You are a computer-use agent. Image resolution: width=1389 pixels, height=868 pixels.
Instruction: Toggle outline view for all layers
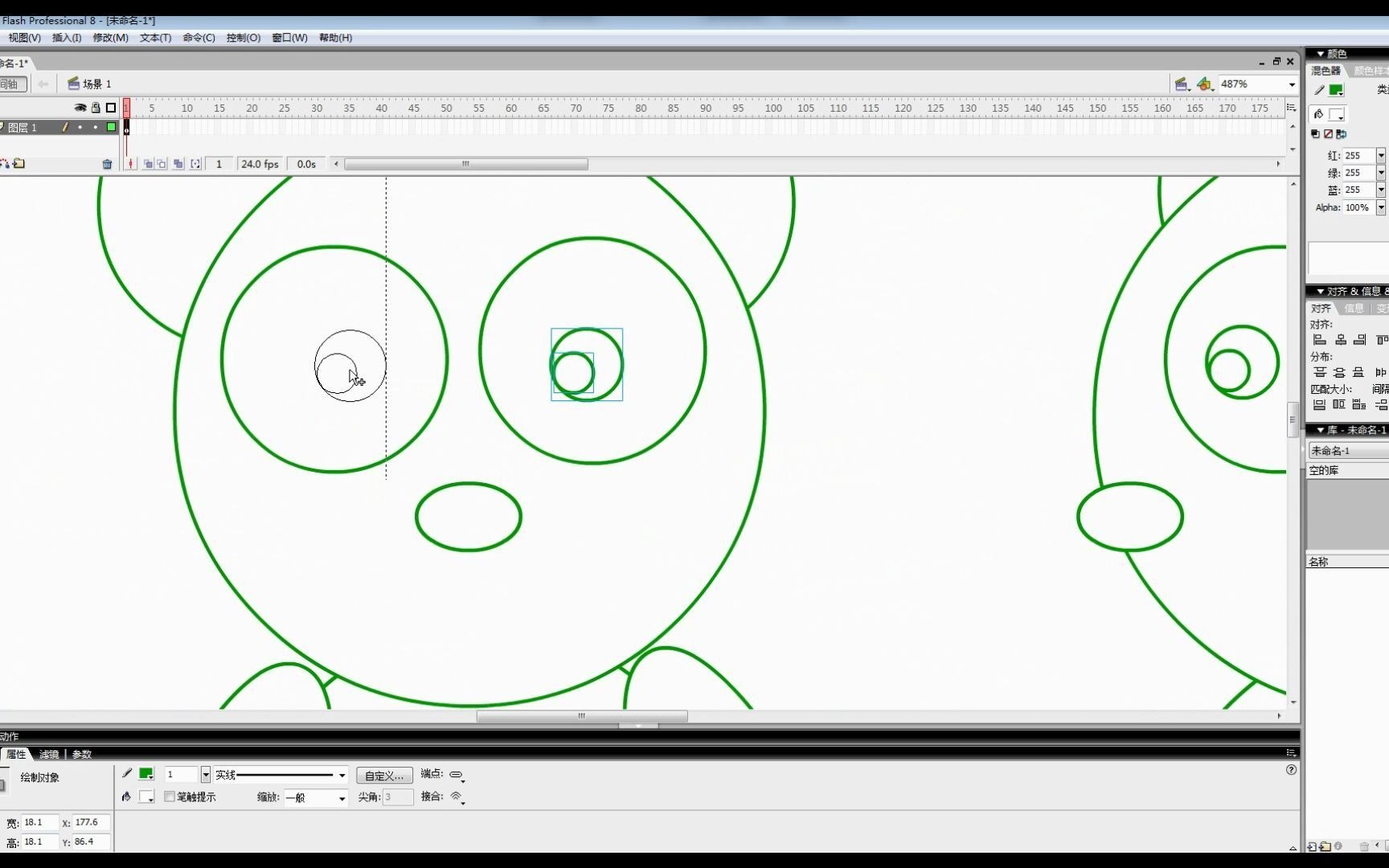(111, 108)
